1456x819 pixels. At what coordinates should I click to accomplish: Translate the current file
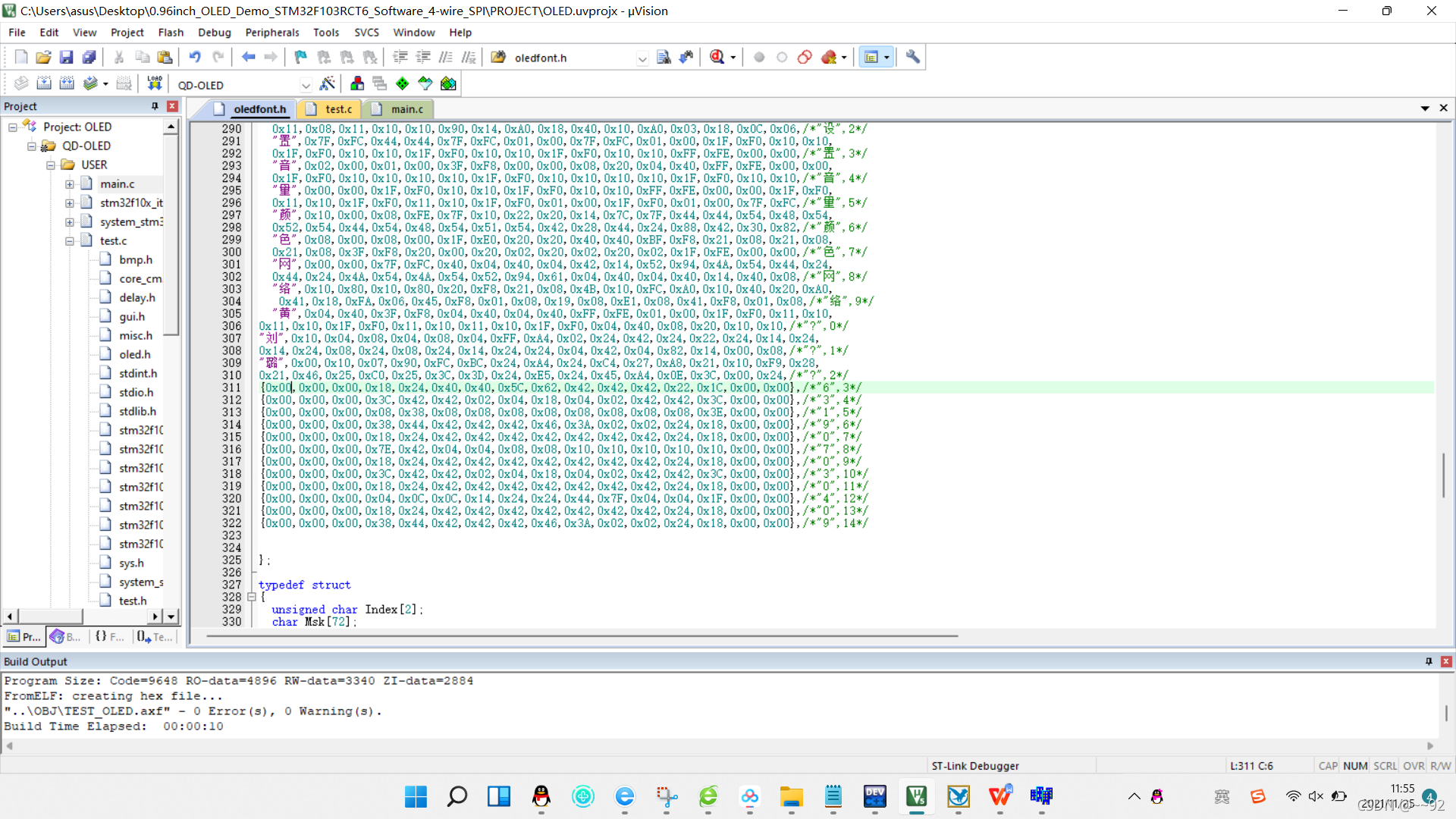(x=21, y=84)
